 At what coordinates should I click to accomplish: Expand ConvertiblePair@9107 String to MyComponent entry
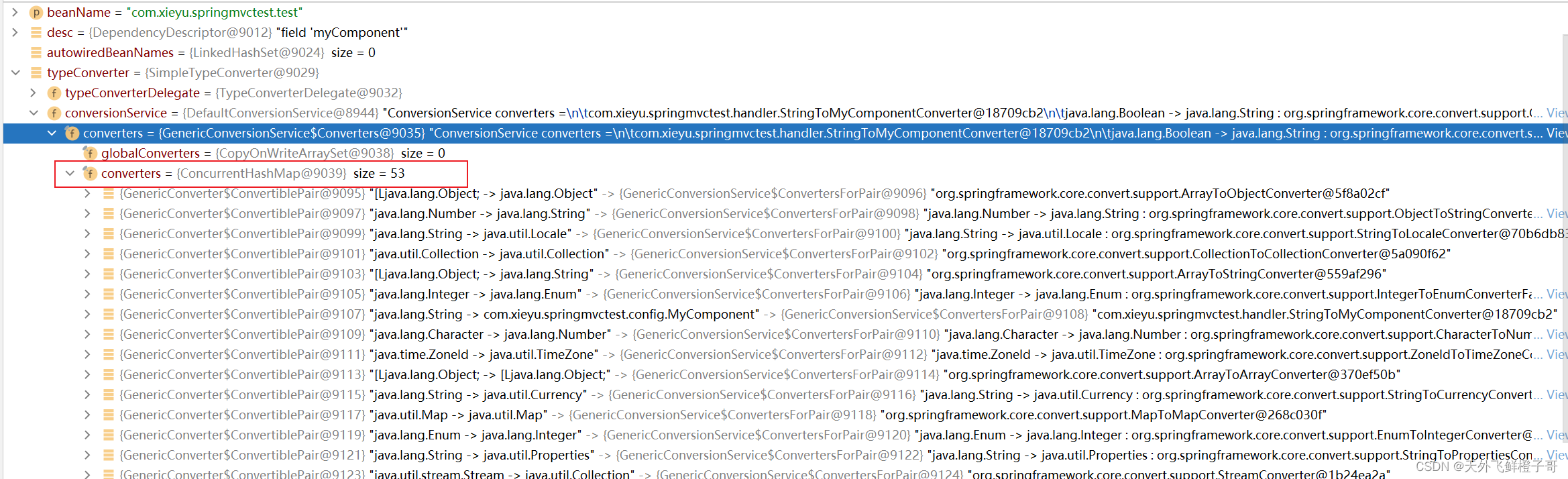pos(87,314)
